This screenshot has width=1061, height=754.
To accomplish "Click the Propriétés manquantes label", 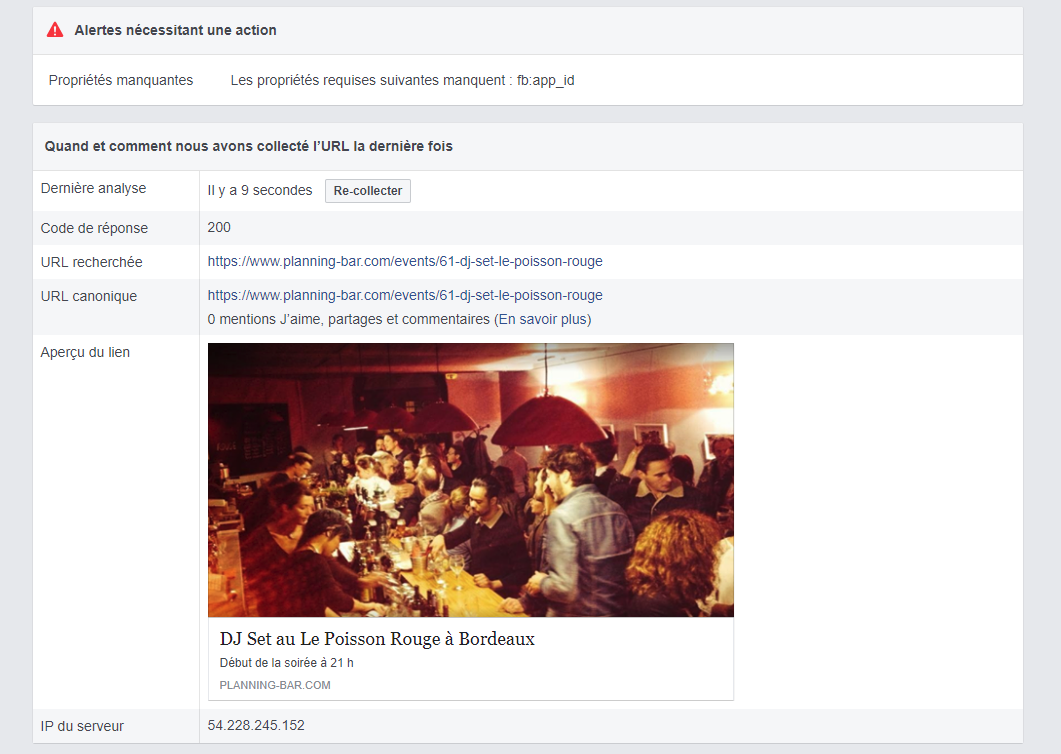I will point(121,80).
